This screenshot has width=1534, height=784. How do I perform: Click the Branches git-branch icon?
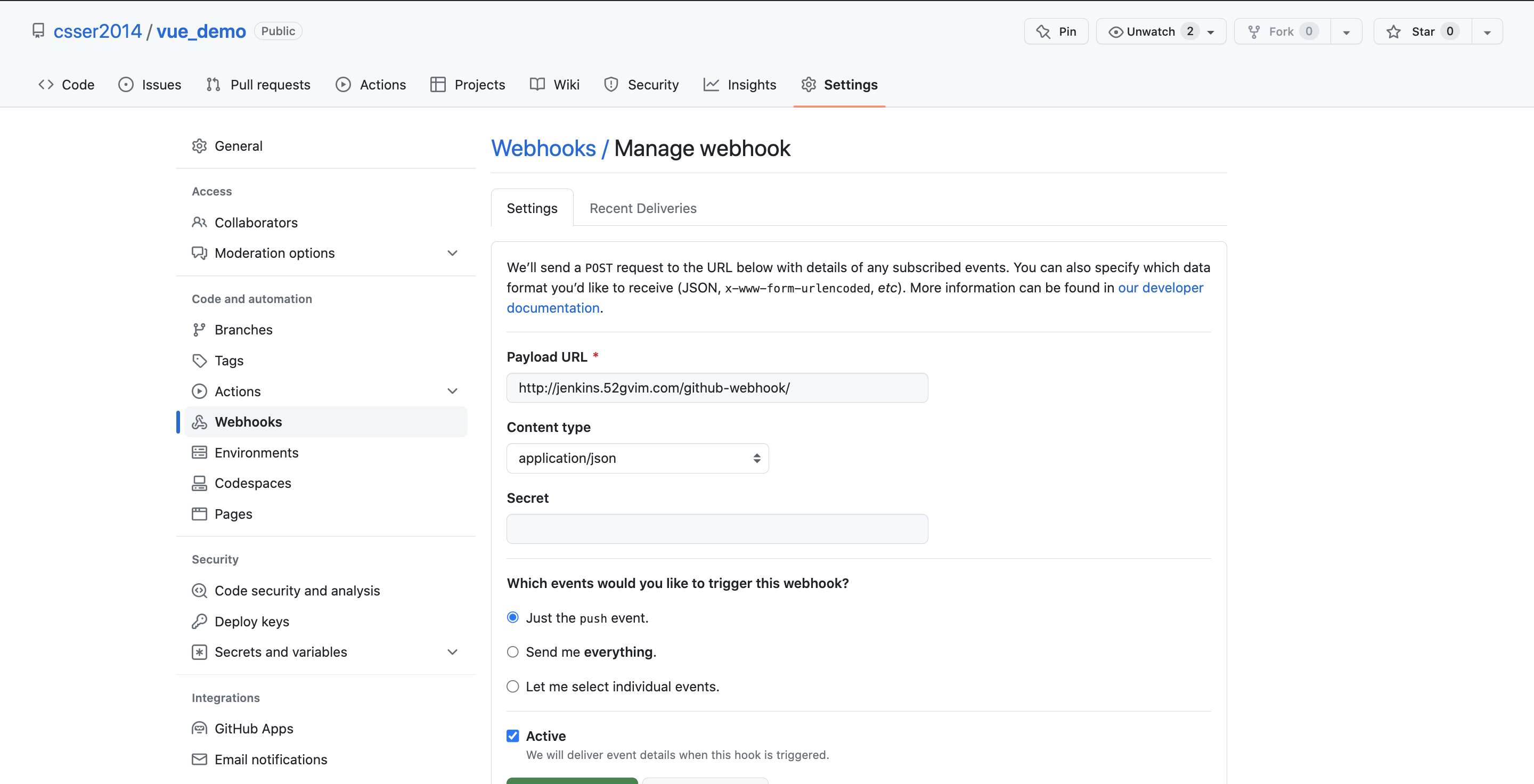click(x=200, y=330)
